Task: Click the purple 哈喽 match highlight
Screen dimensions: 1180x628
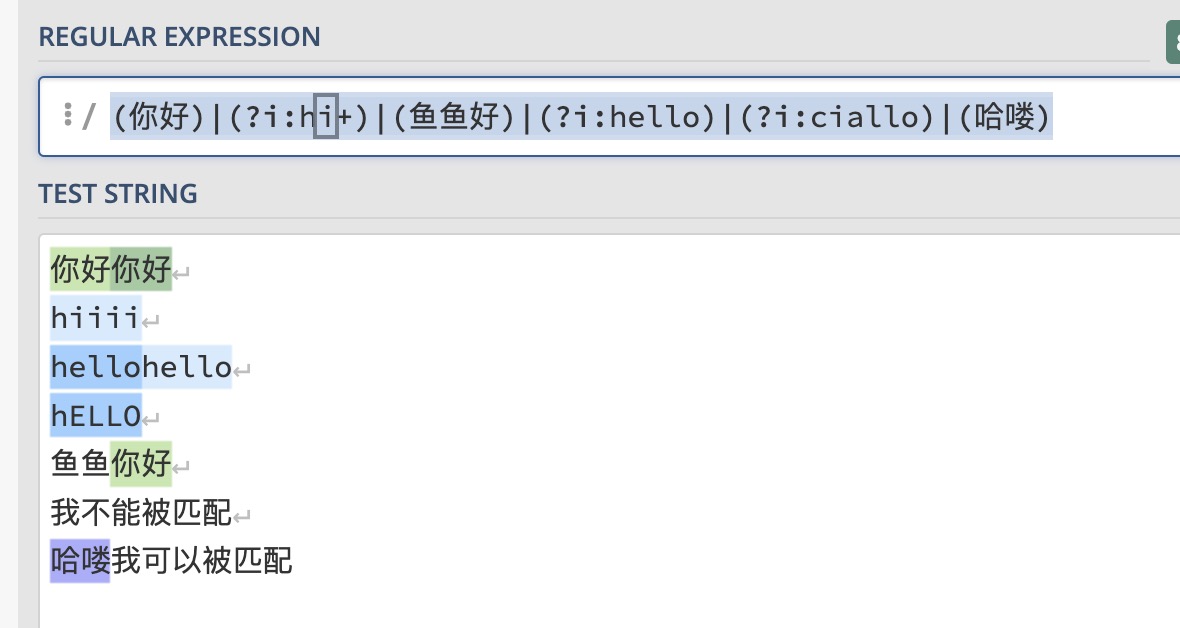Action: [x=80, y=561]
